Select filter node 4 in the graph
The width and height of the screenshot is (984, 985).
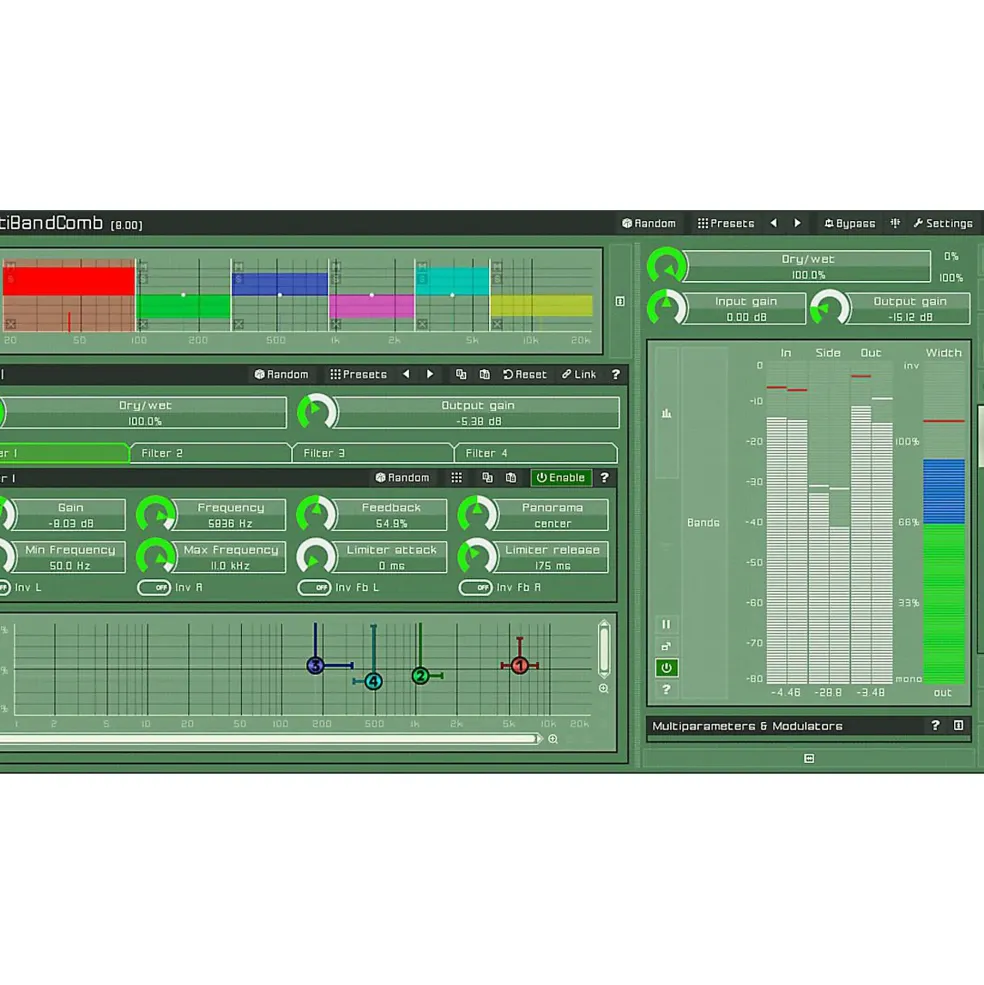pos(373,681)
